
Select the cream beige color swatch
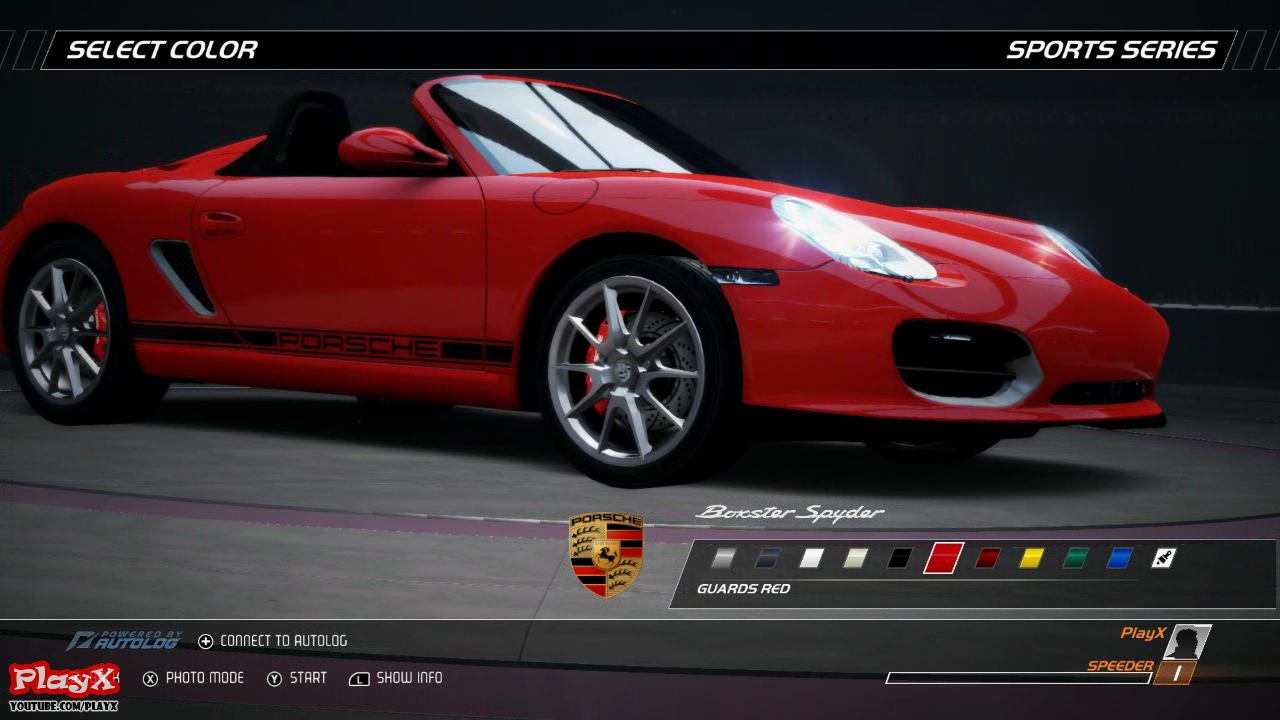(855, 558)
